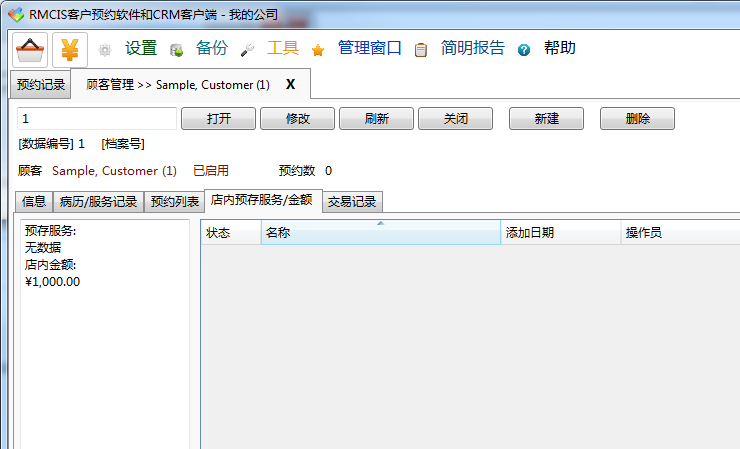Screen dimensions: 740x449
Task: Open the 备份 menu
Action: (212, 48)
